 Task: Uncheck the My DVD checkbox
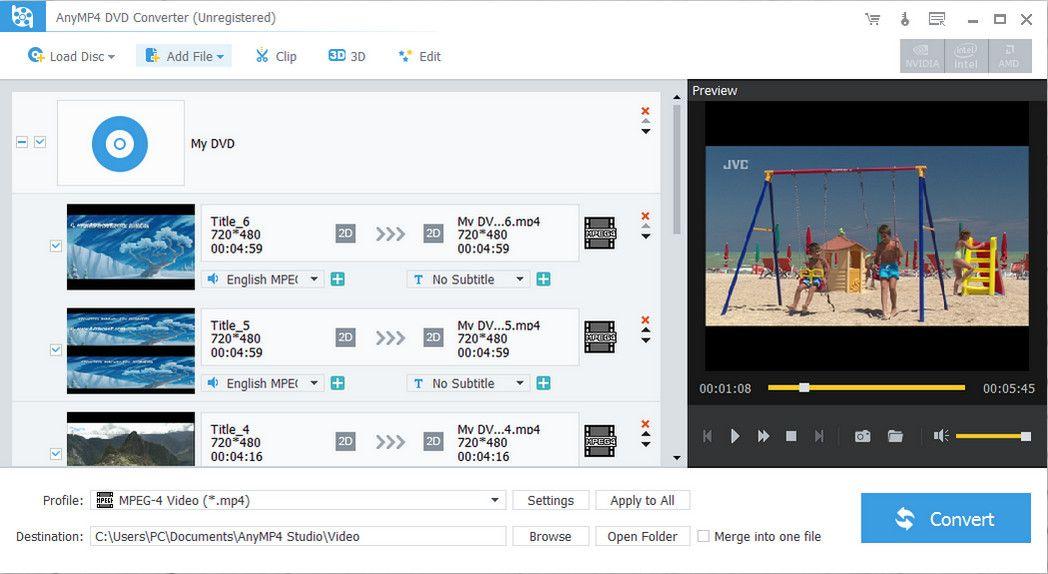click(40, 143)
